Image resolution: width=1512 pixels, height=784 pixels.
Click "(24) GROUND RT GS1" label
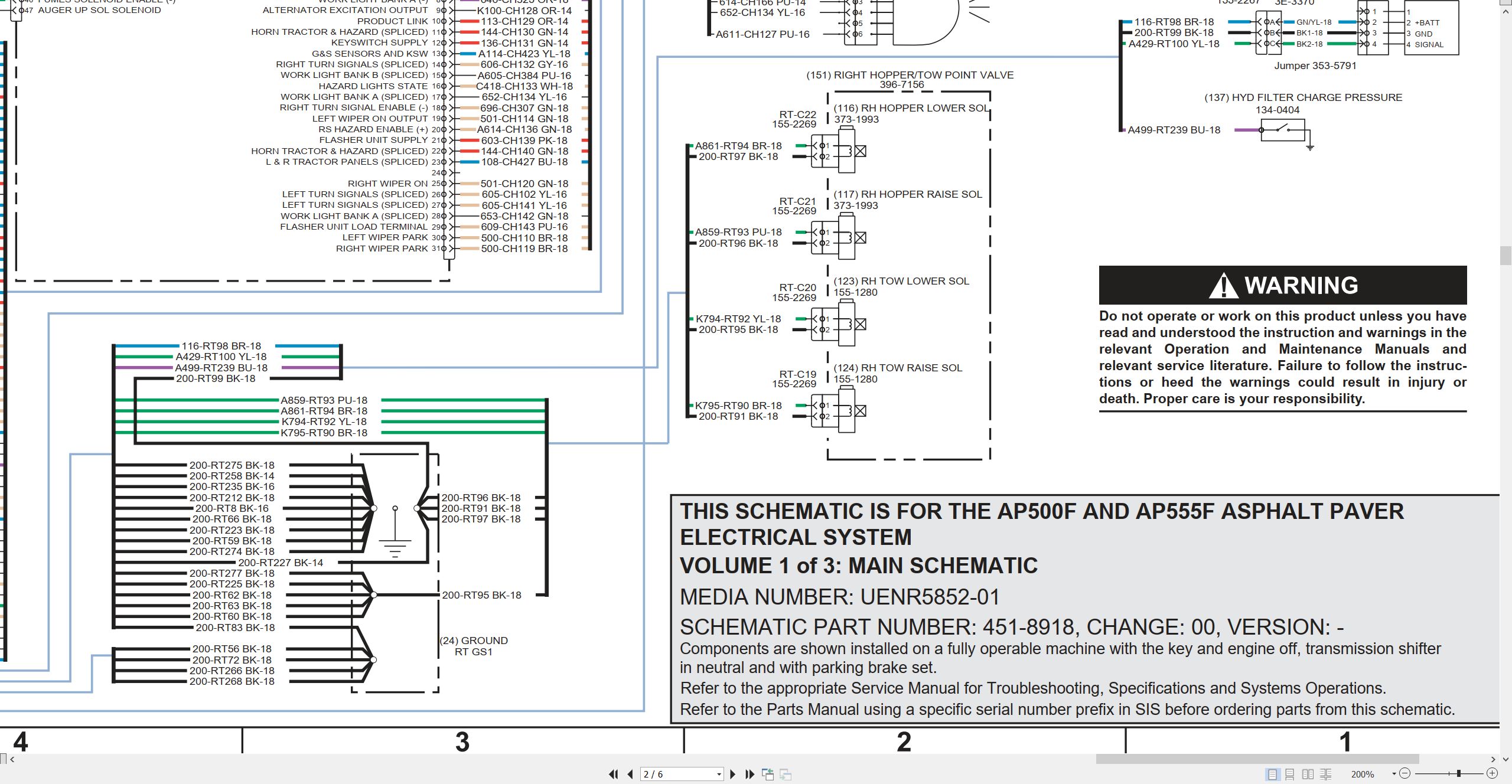(474, 646)
